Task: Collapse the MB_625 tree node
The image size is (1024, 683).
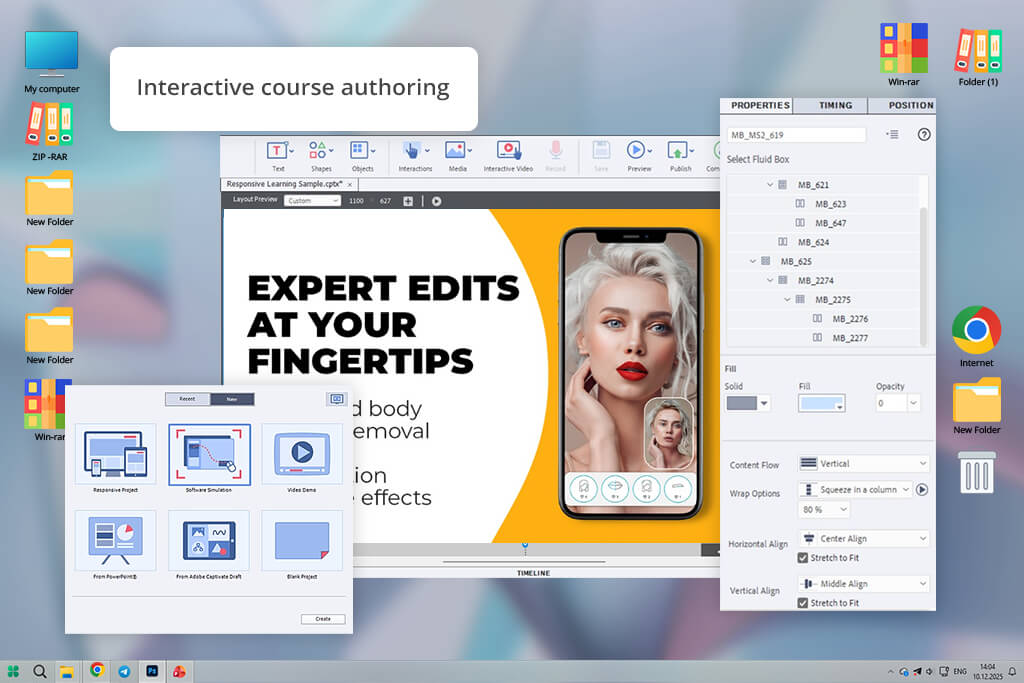Action: (x=752, y=261)
